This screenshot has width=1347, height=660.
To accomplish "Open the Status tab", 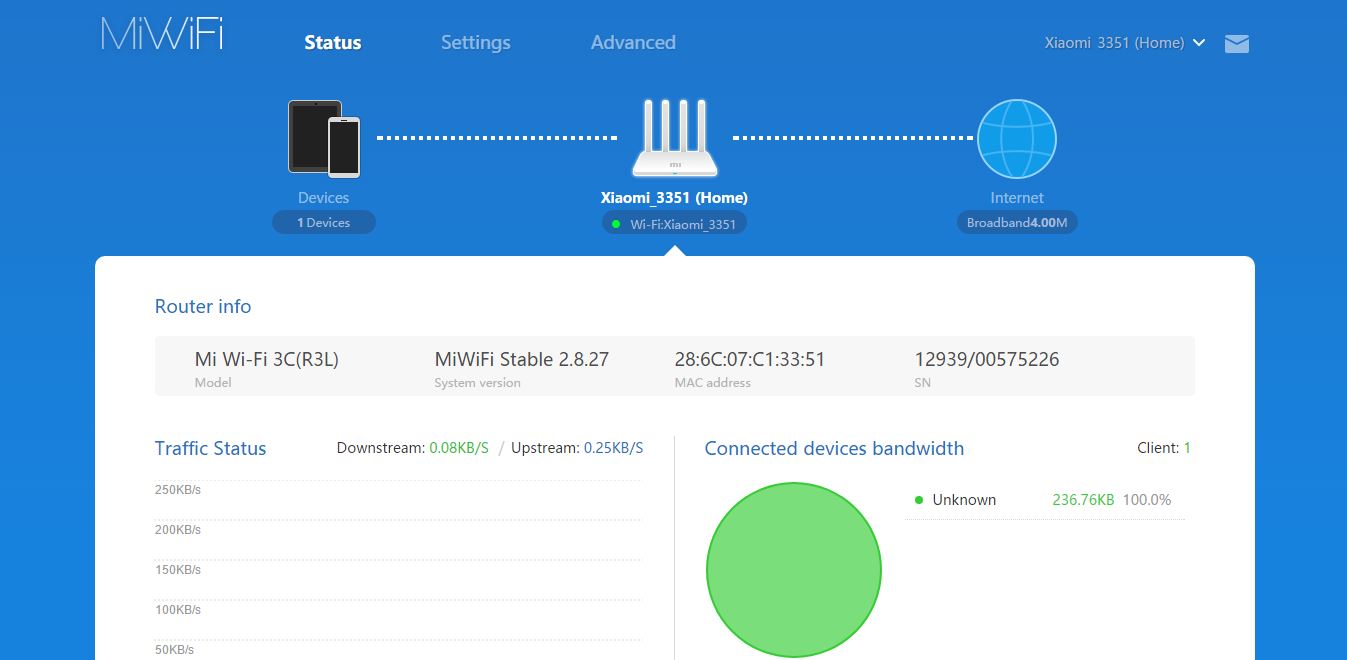I will click(333, 43).
